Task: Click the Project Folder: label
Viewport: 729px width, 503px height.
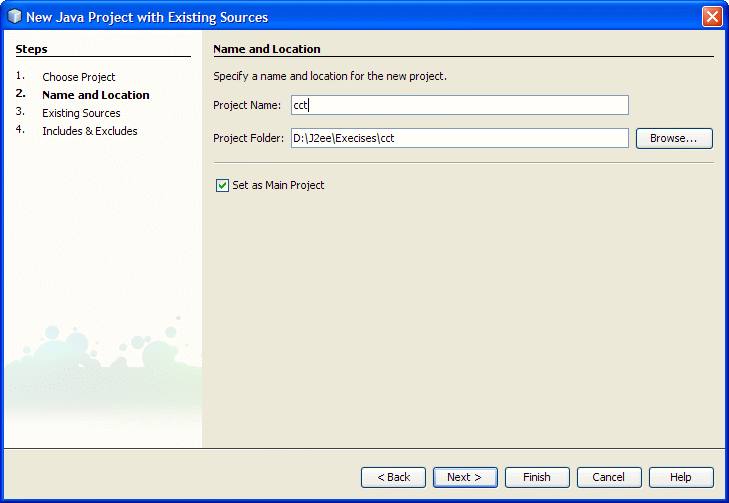Action: click(x=248, y=139)
